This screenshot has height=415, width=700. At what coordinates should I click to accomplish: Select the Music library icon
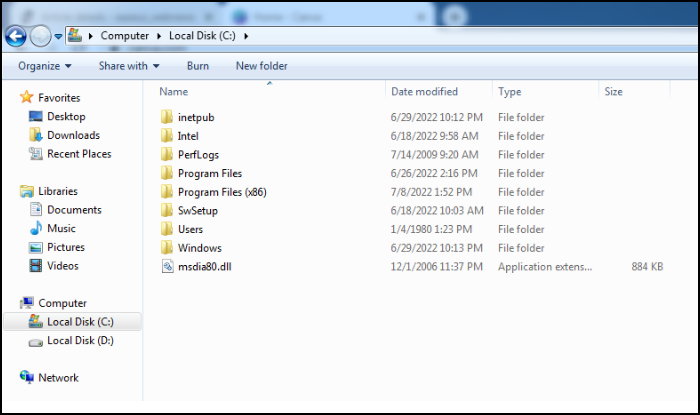pyautogui.click(x=36, y=229)
